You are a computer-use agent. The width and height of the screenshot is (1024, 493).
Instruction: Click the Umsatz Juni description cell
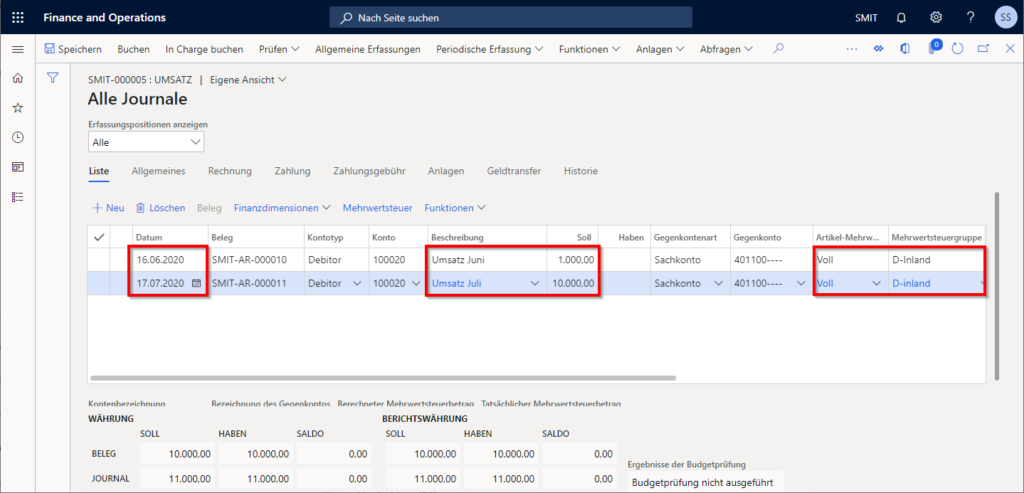[487, 259]
